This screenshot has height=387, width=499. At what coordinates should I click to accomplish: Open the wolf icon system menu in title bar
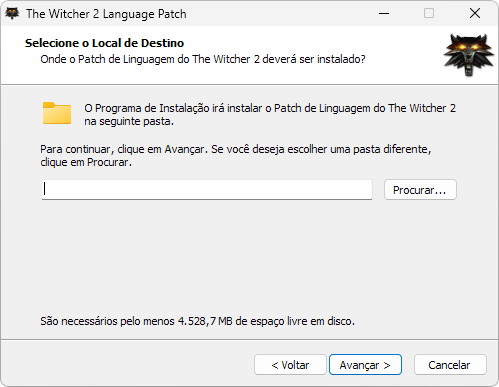12,14
